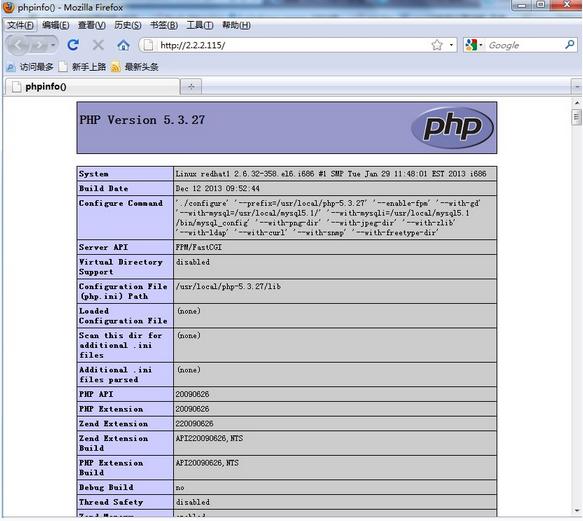Open the 工具(T) menu
Viewport: 583px width, 521px height.
pos(200,25)
